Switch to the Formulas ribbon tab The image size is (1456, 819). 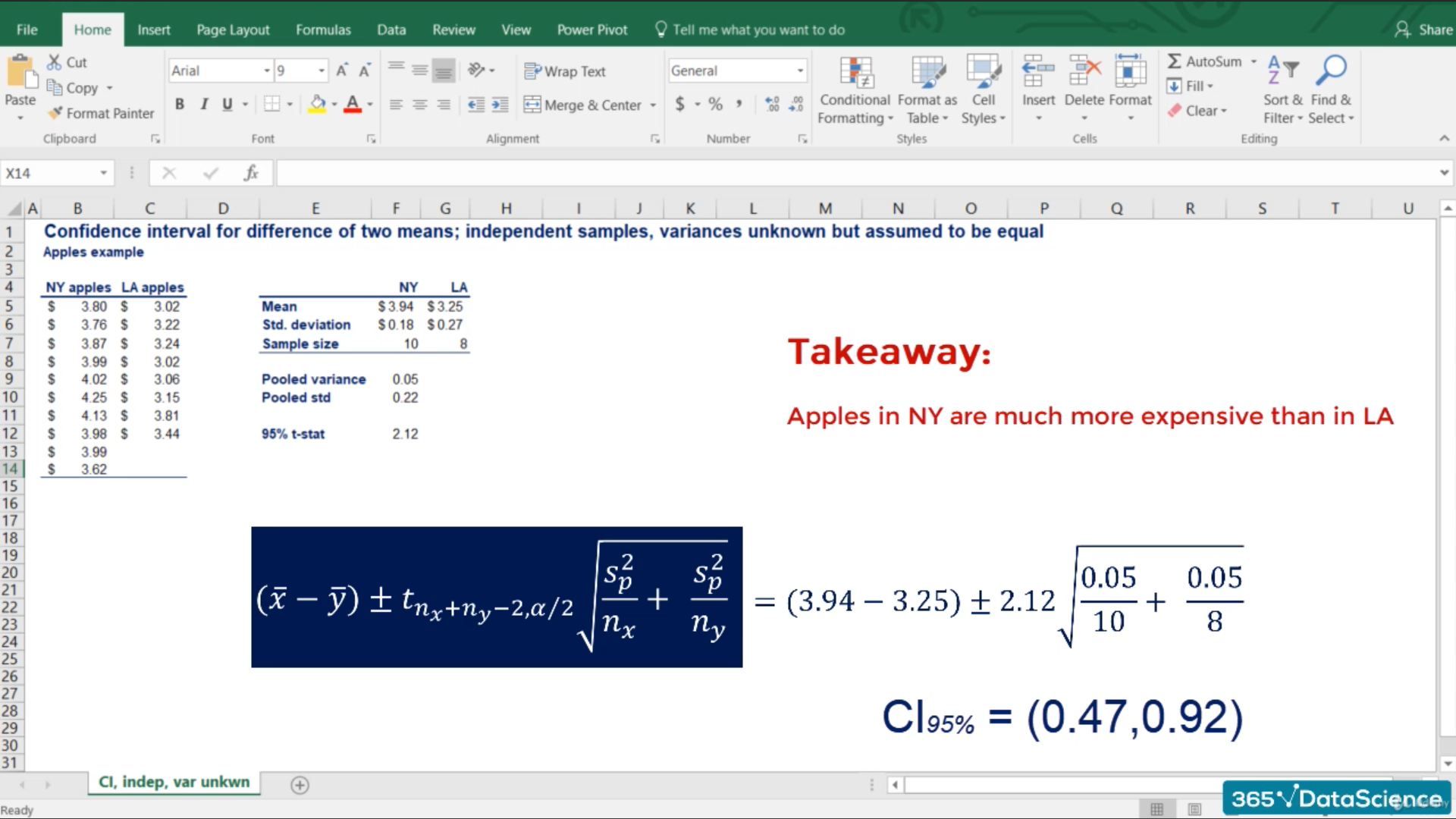tap(323, 30)
